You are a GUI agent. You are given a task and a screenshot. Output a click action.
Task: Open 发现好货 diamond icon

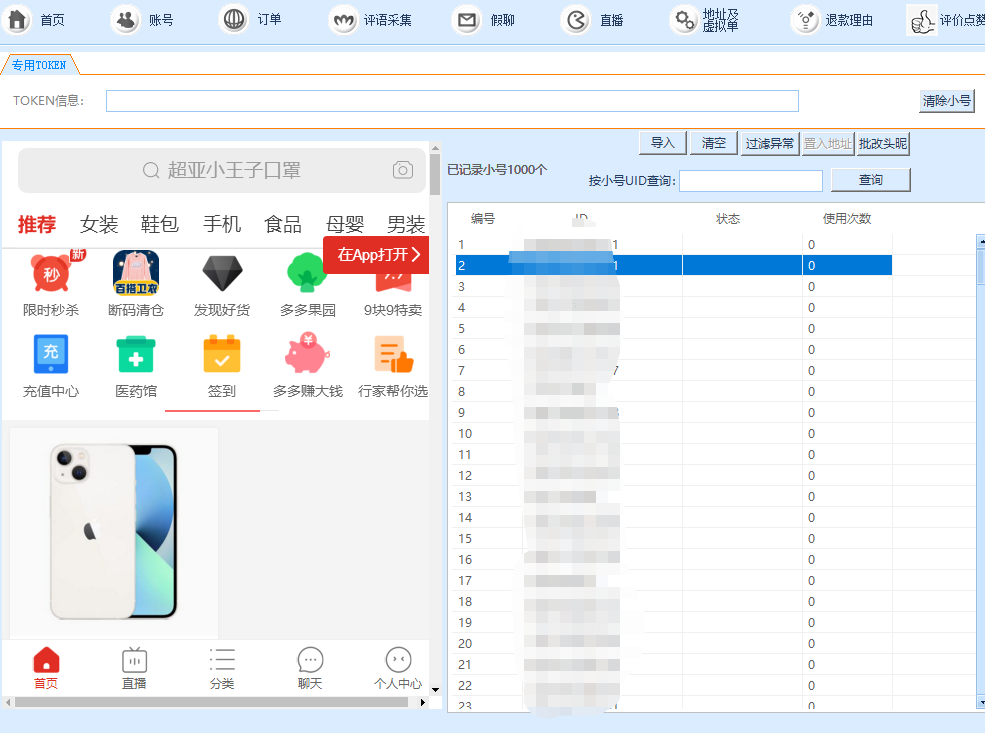point(222,273)
